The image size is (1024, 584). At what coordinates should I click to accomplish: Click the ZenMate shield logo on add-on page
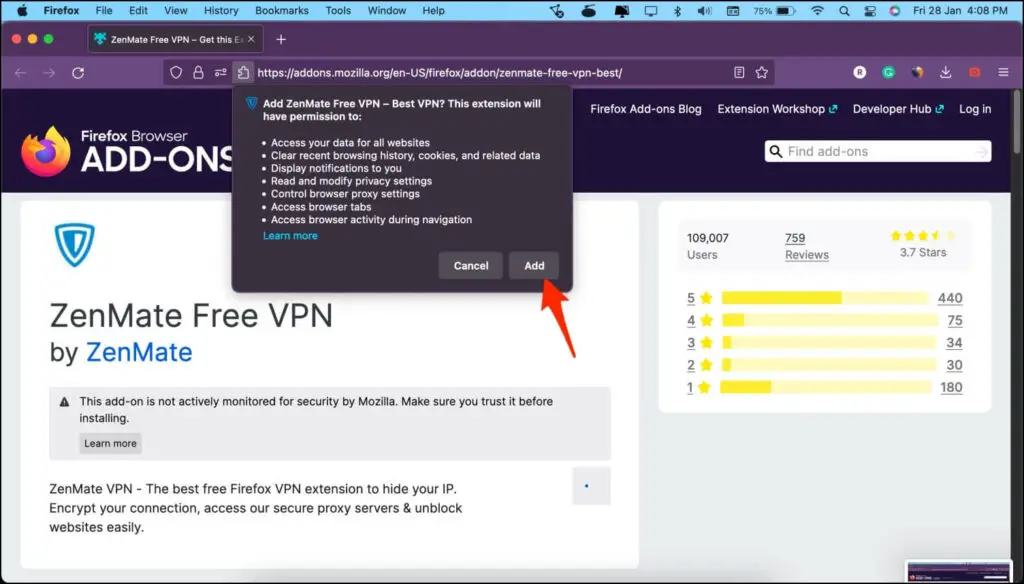click(74, 244)
